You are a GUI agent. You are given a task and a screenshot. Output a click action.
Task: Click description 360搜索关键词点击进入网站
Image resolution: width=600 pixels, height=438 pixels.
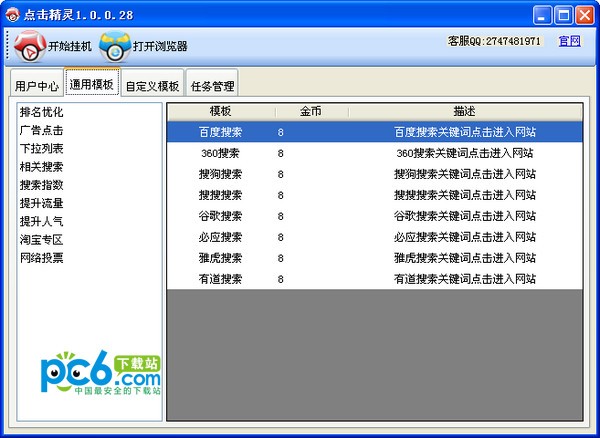pyautogui.click(x=465, y=153)
